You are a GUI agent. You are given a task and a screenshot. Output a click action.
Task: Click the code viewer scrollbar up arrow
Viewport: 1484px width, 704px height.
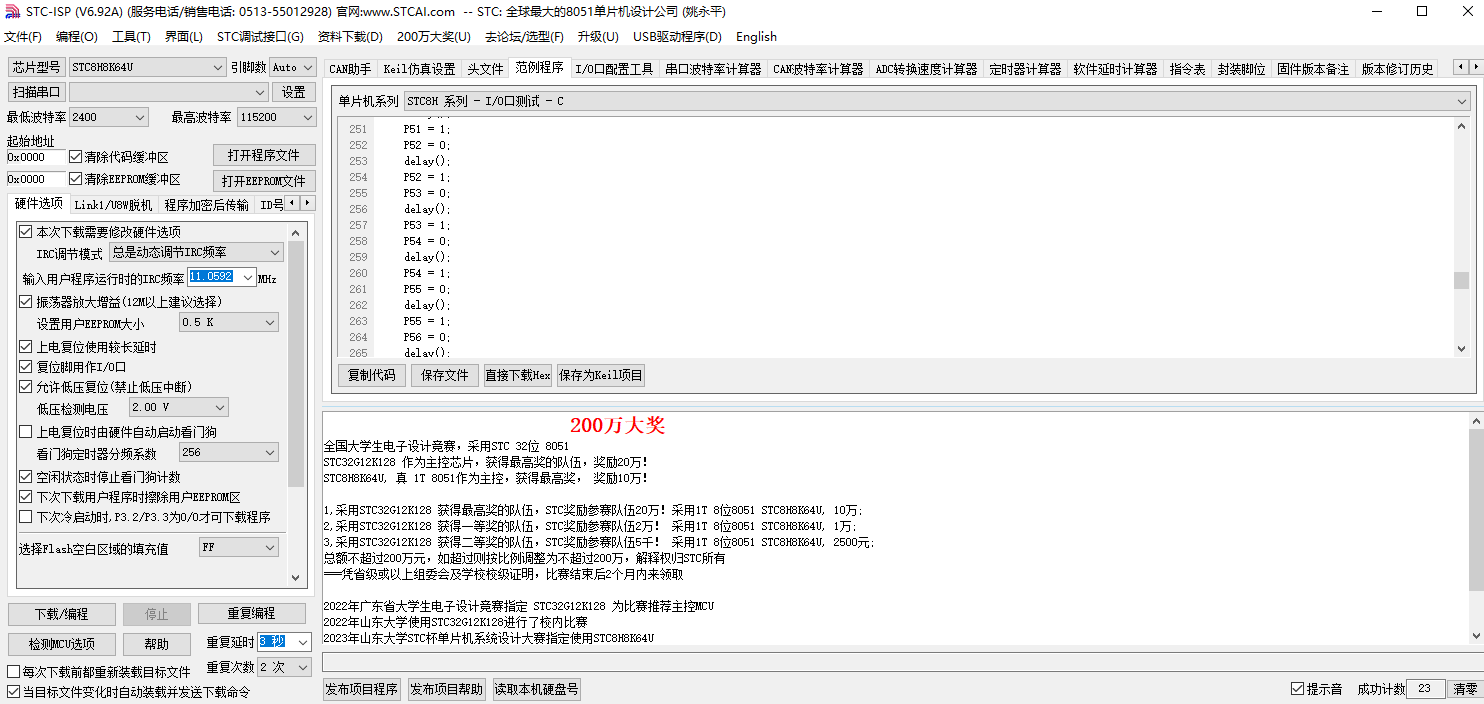1462,126
